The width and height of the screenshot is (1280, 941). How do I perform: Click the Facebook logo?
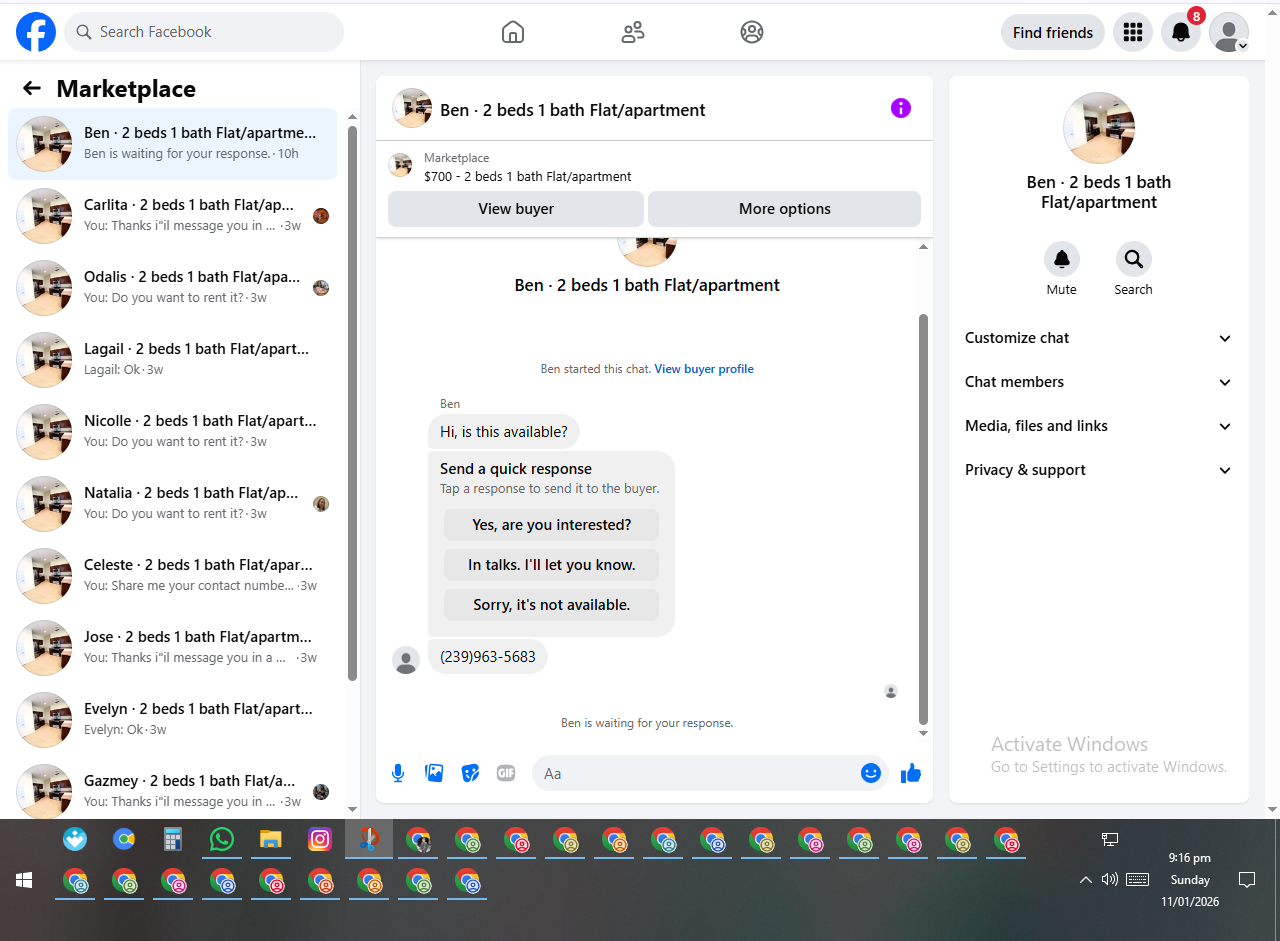coord(36,32)
